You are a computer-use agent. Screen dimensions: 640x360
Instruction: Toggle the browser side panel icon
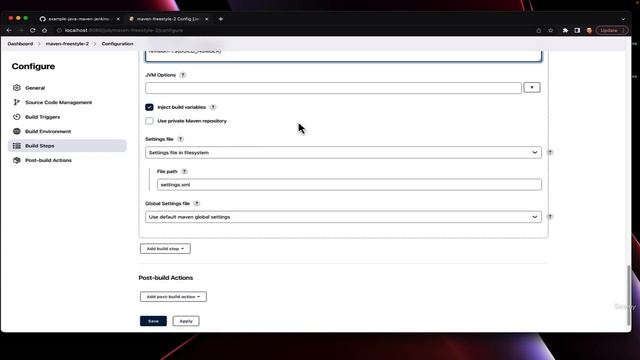tap(577, 30)
